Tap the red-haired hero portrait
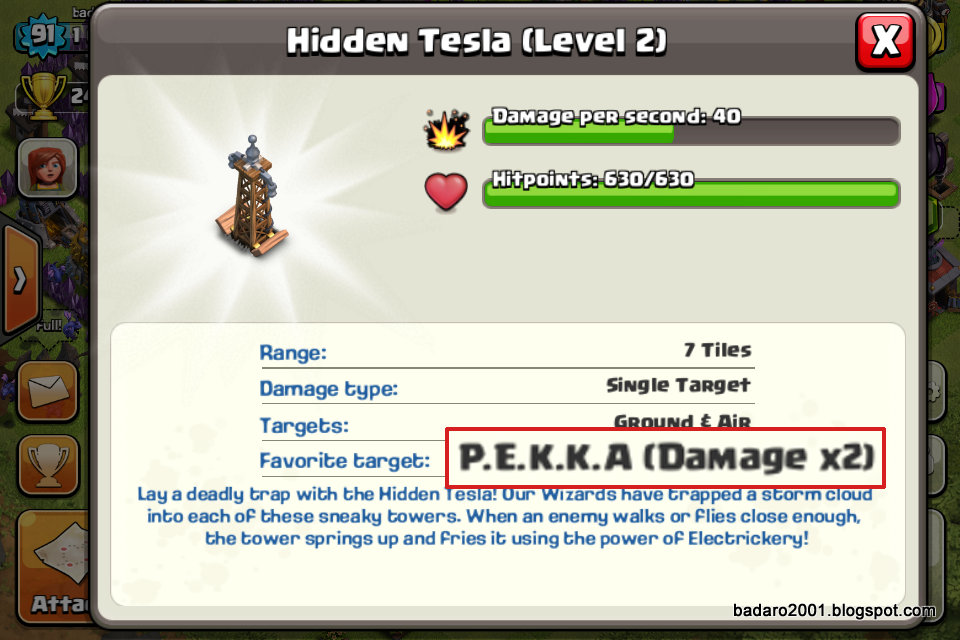 (48, 168)
